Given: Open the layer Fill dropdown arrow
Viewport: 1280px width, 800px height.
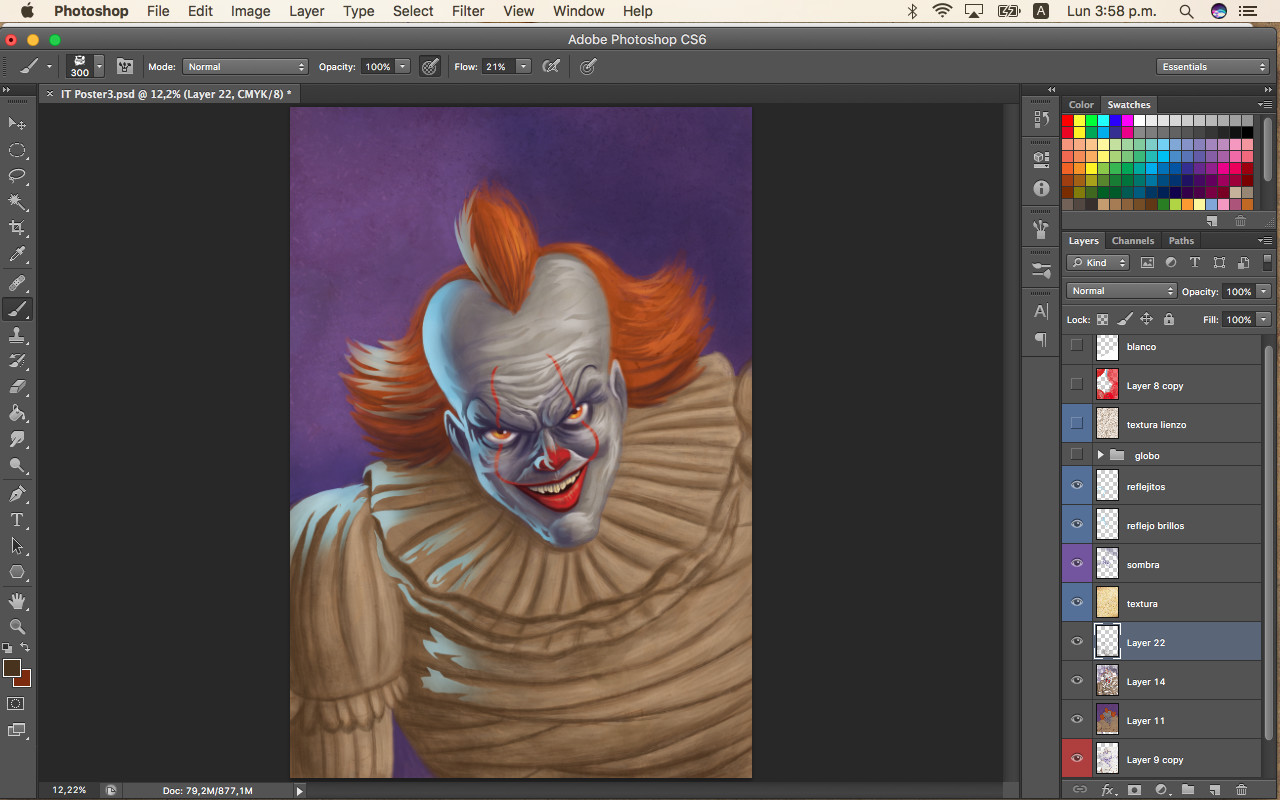Looking at the screenshot, I should pos(1264,320).
